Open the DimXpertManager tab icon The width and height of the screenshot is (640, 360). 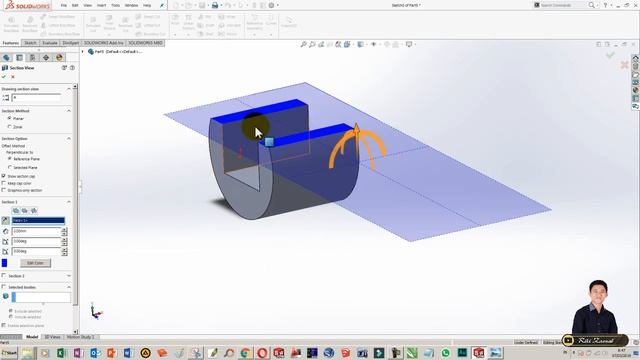coord(46,58)
